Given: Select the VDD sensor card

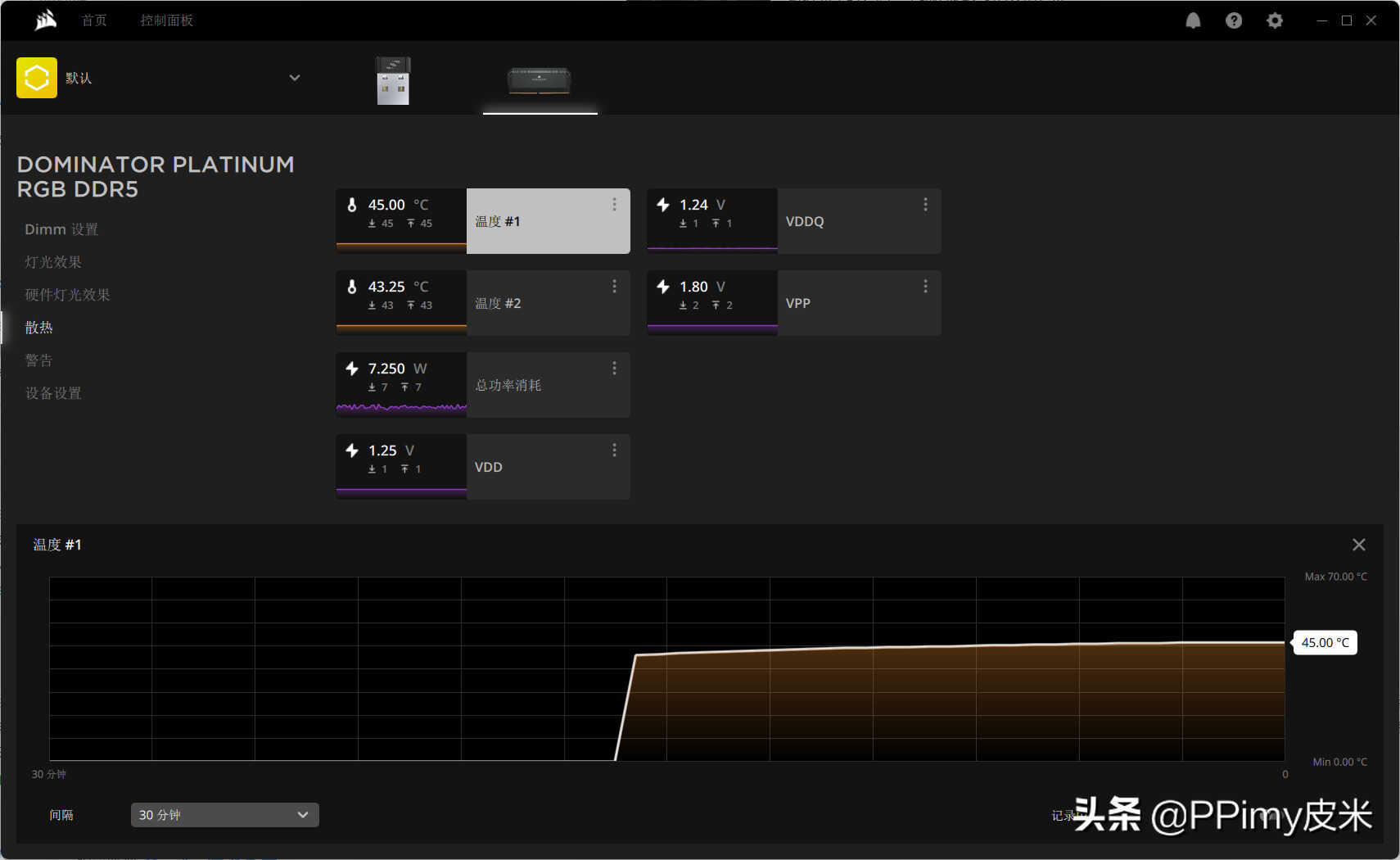Looking at the screenshot, I should [x=483, y=467].
